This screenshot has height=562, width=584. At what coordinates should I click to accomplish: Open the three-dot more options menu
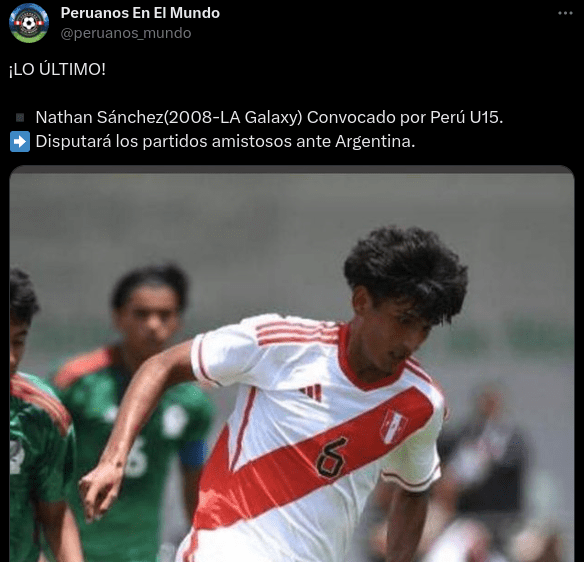coord(565,13)
